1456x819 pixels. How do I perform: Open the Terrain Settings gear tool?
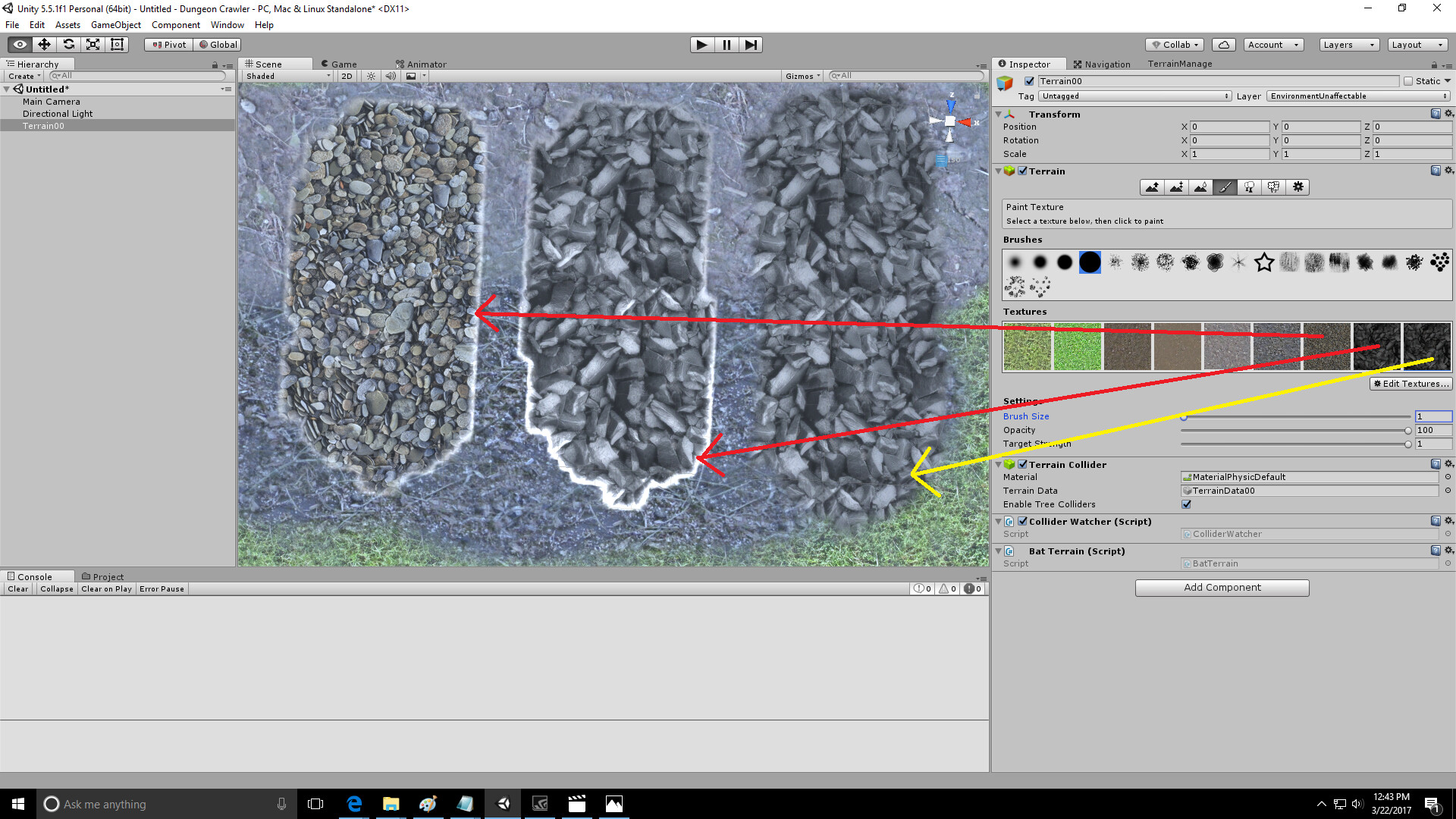(x=1298, y=187)
